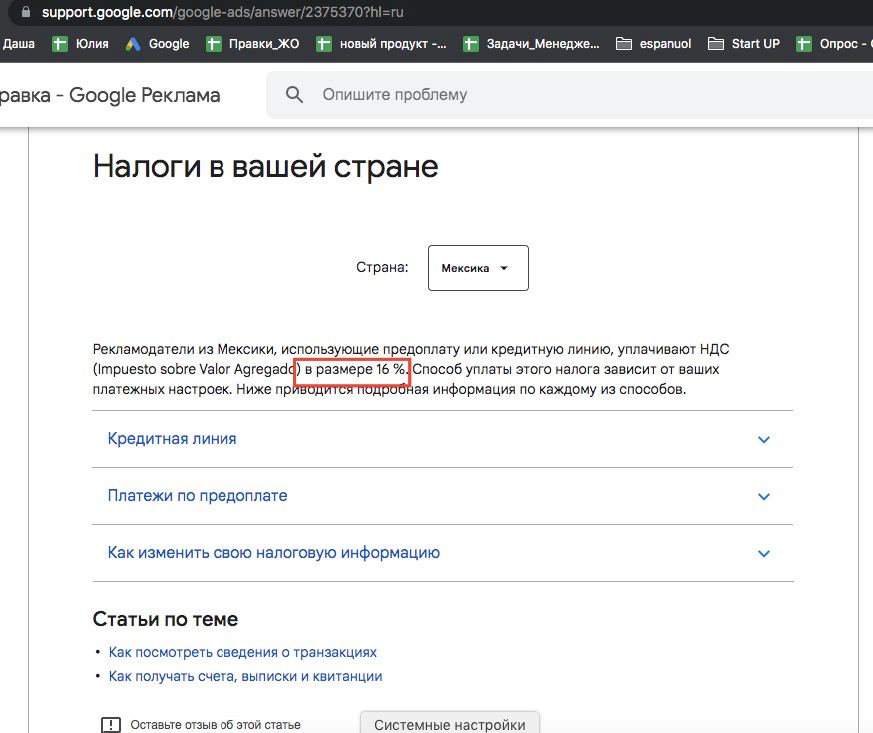Click the chevron beside Платежи по предоплате
873x733 pixels.
pyautogui.click(x=764, y=496)
